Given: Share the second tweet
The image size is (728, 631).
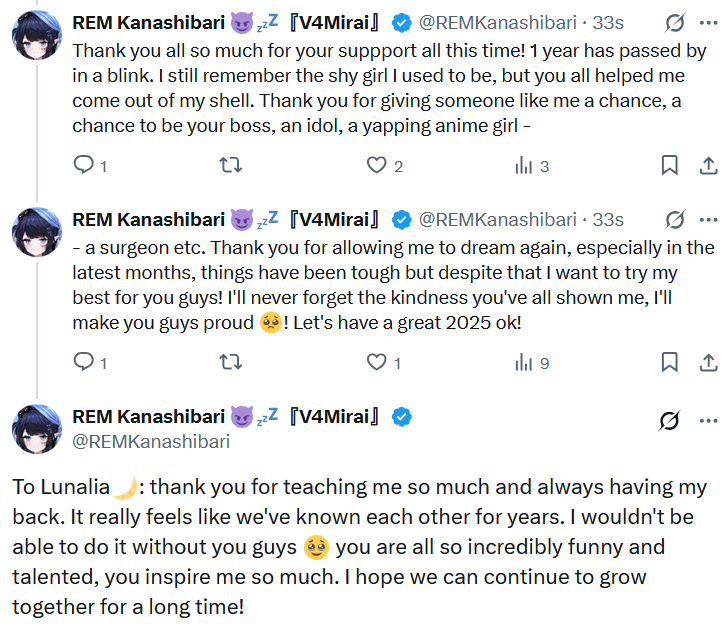Looking at the screenshot, I should (707, 363).
